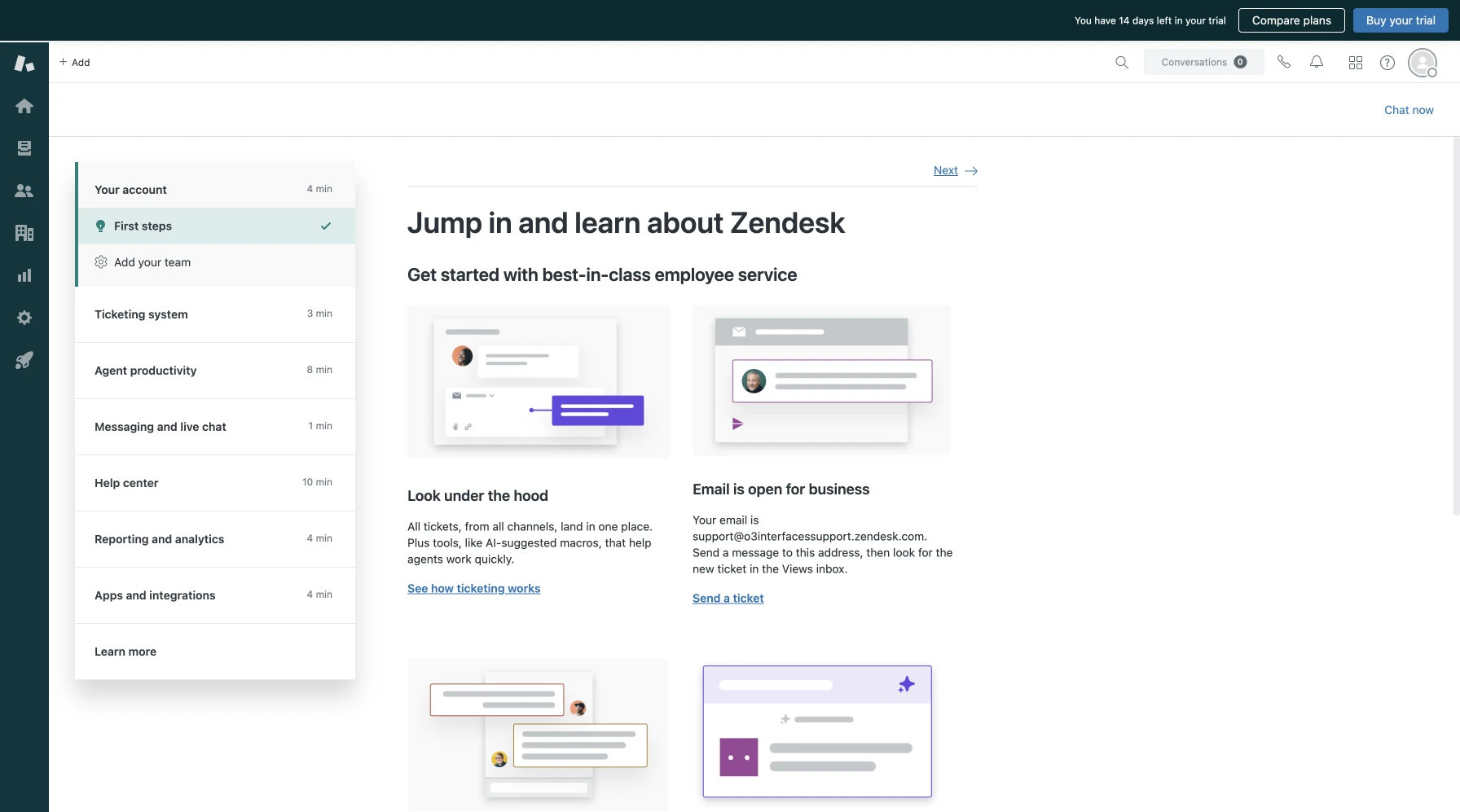
Task: Open the Views tickets icon in sidebar
Action: (x=24, y=148)
